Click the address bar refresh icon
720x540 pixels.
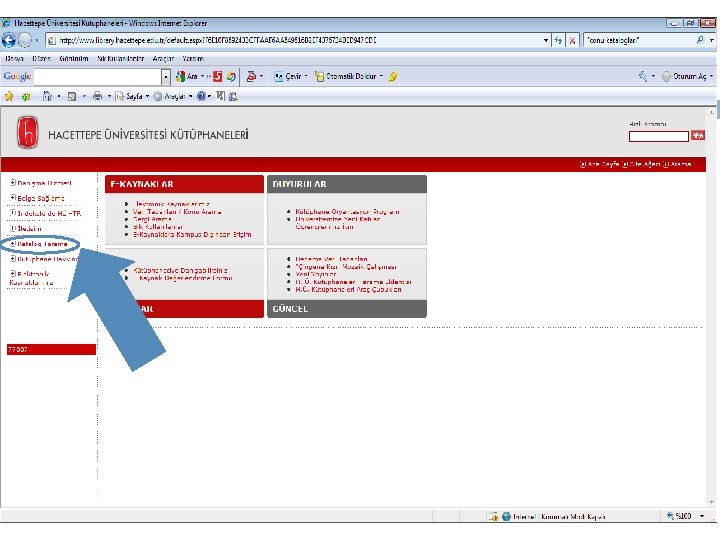pyautogui.click(x=558, y=40)
